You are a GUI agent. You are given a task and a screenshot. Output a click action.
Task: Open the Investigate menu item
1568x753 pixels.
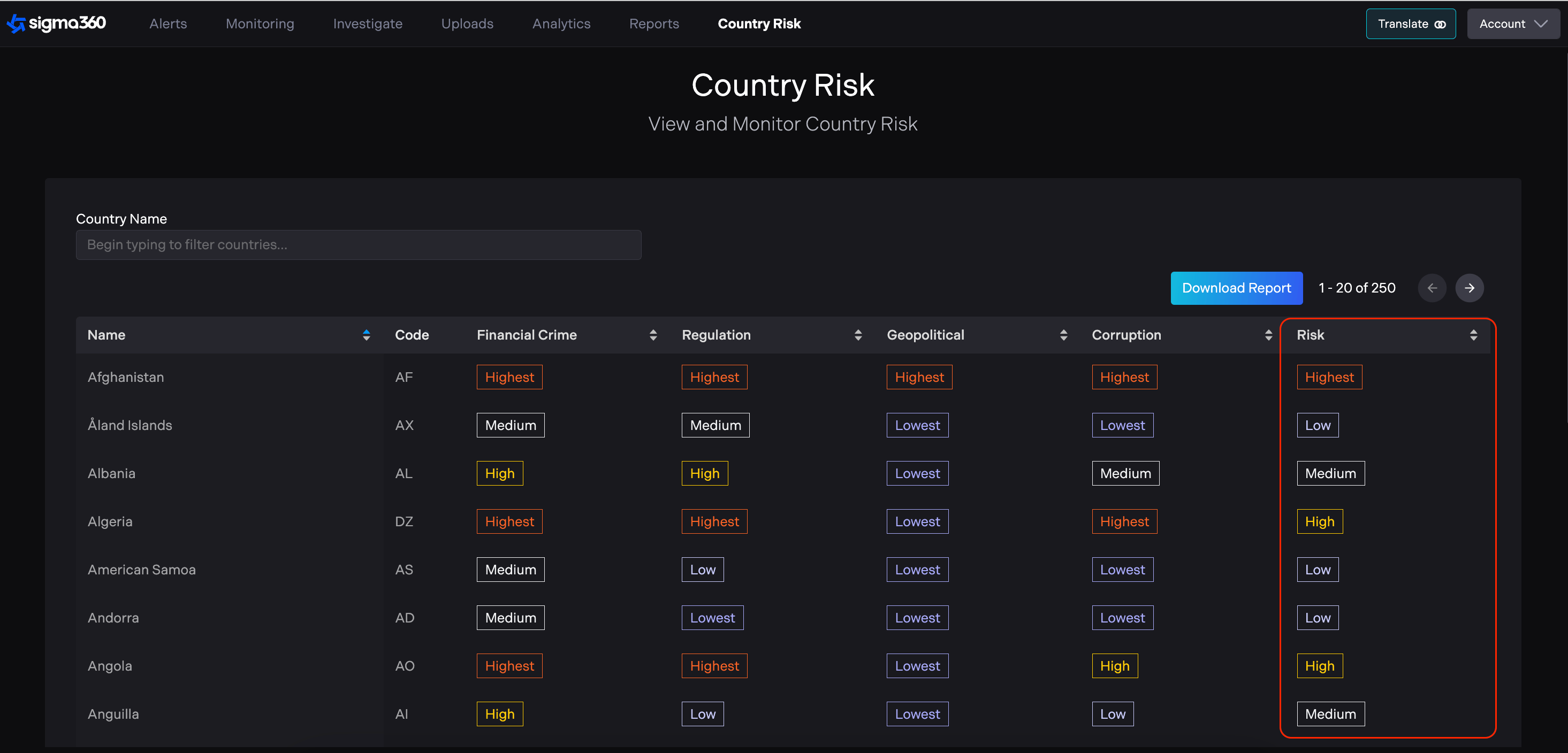coord(367,24)
